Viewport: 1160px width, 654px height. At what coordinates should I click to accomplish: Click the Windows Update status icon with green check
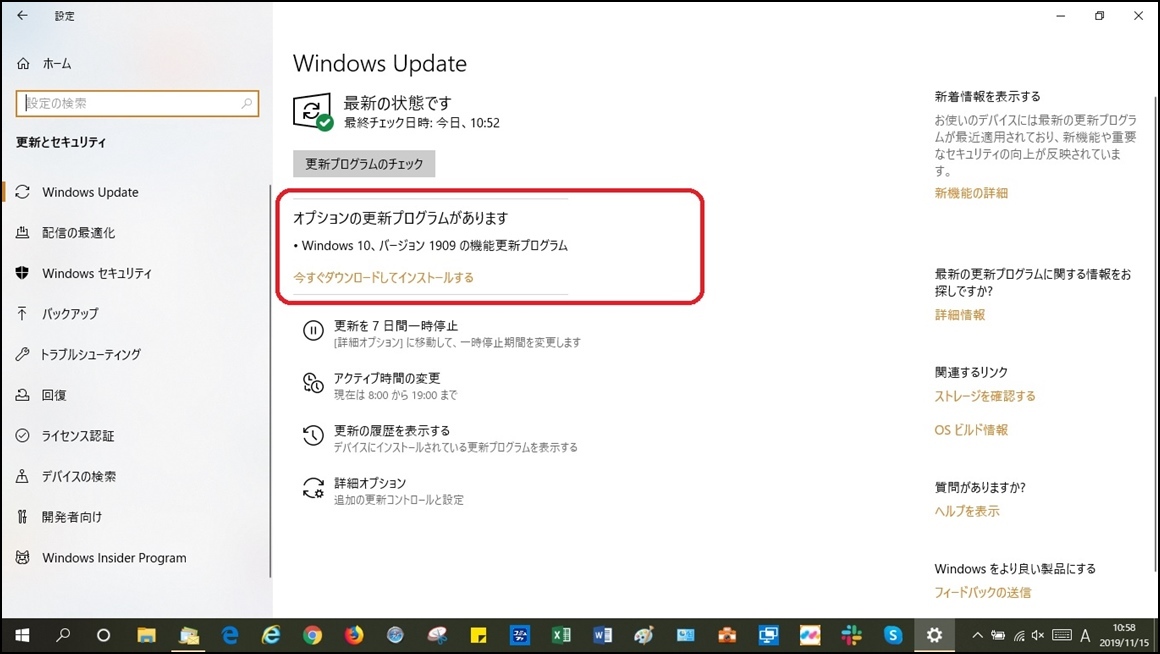[313, 112]
